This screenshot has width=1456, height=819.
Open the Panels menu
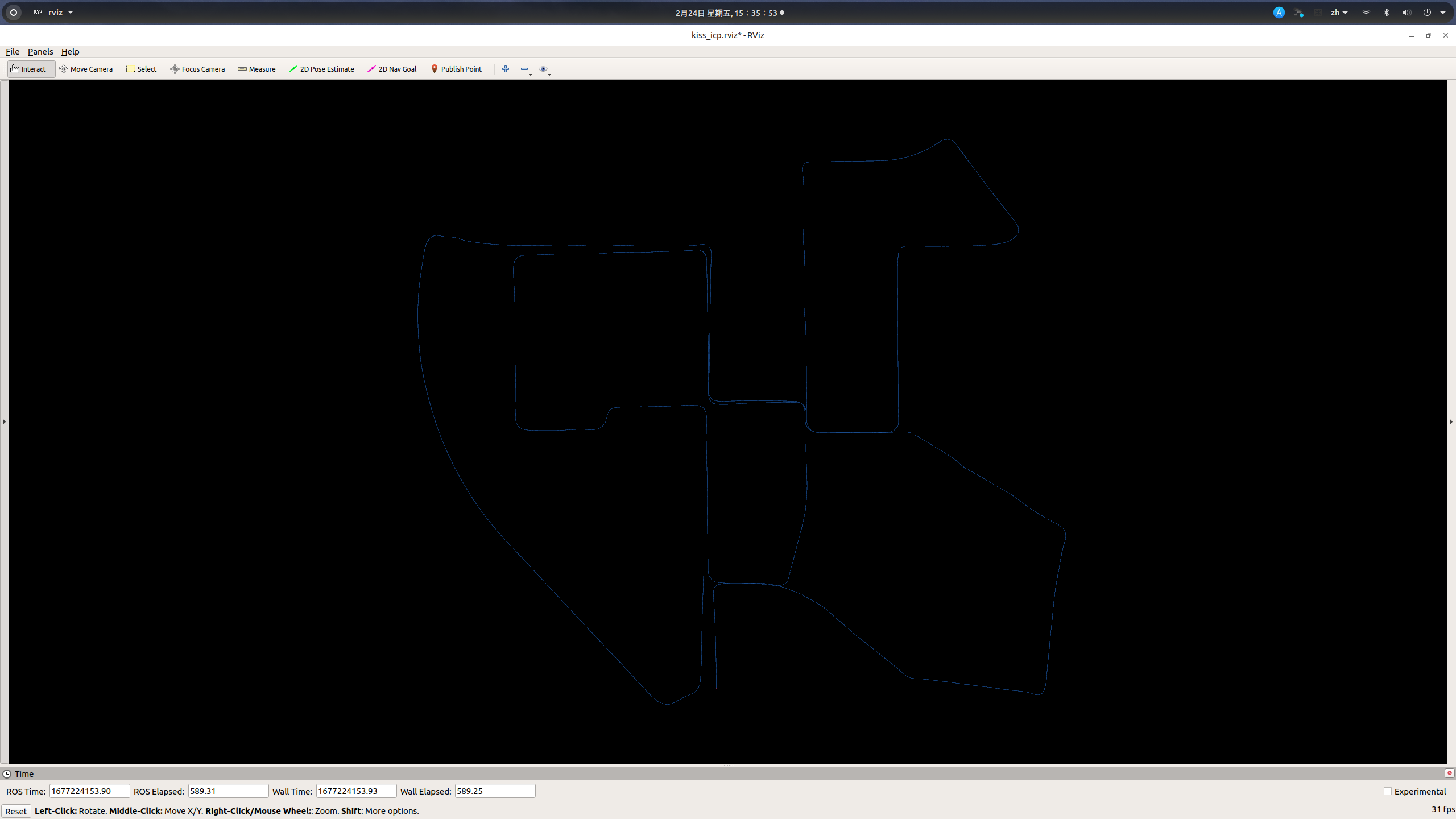(40, 51)
